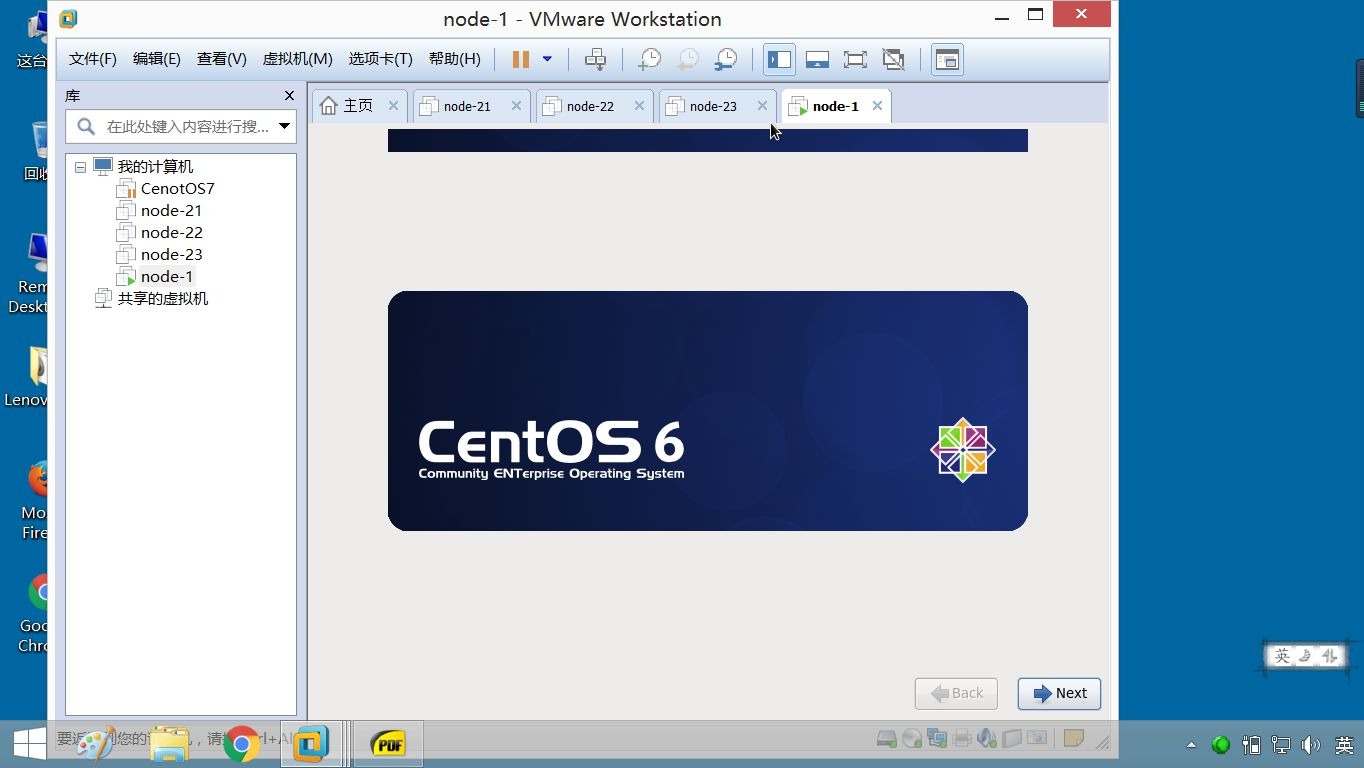Switch to Unity mode

pos(893,59)
